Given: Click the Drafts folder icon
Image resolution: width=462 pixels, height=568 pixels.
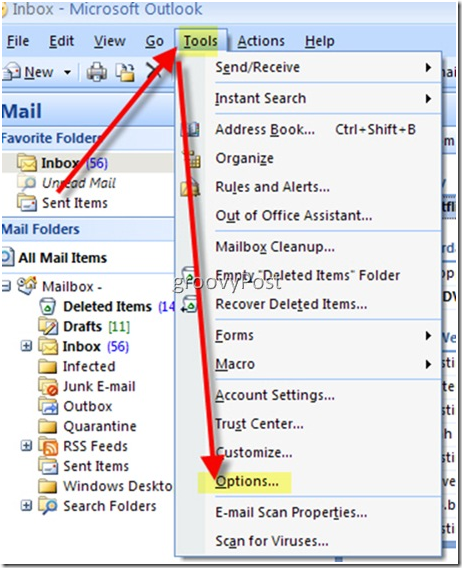Looking at the screenshot, I should pyautogui.click(x=48, y=326).
